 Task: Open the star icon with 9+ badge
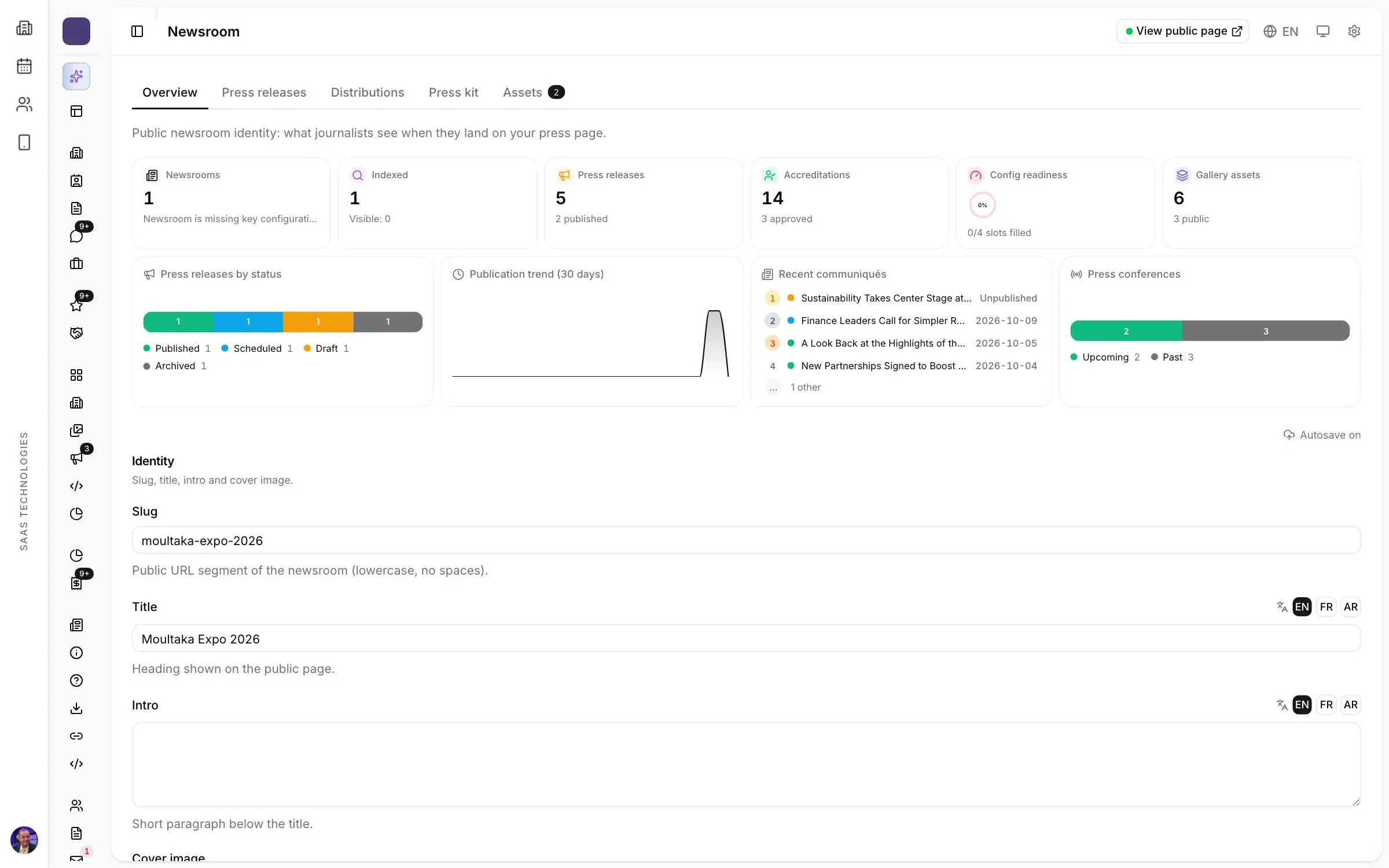tap(76, 305)
